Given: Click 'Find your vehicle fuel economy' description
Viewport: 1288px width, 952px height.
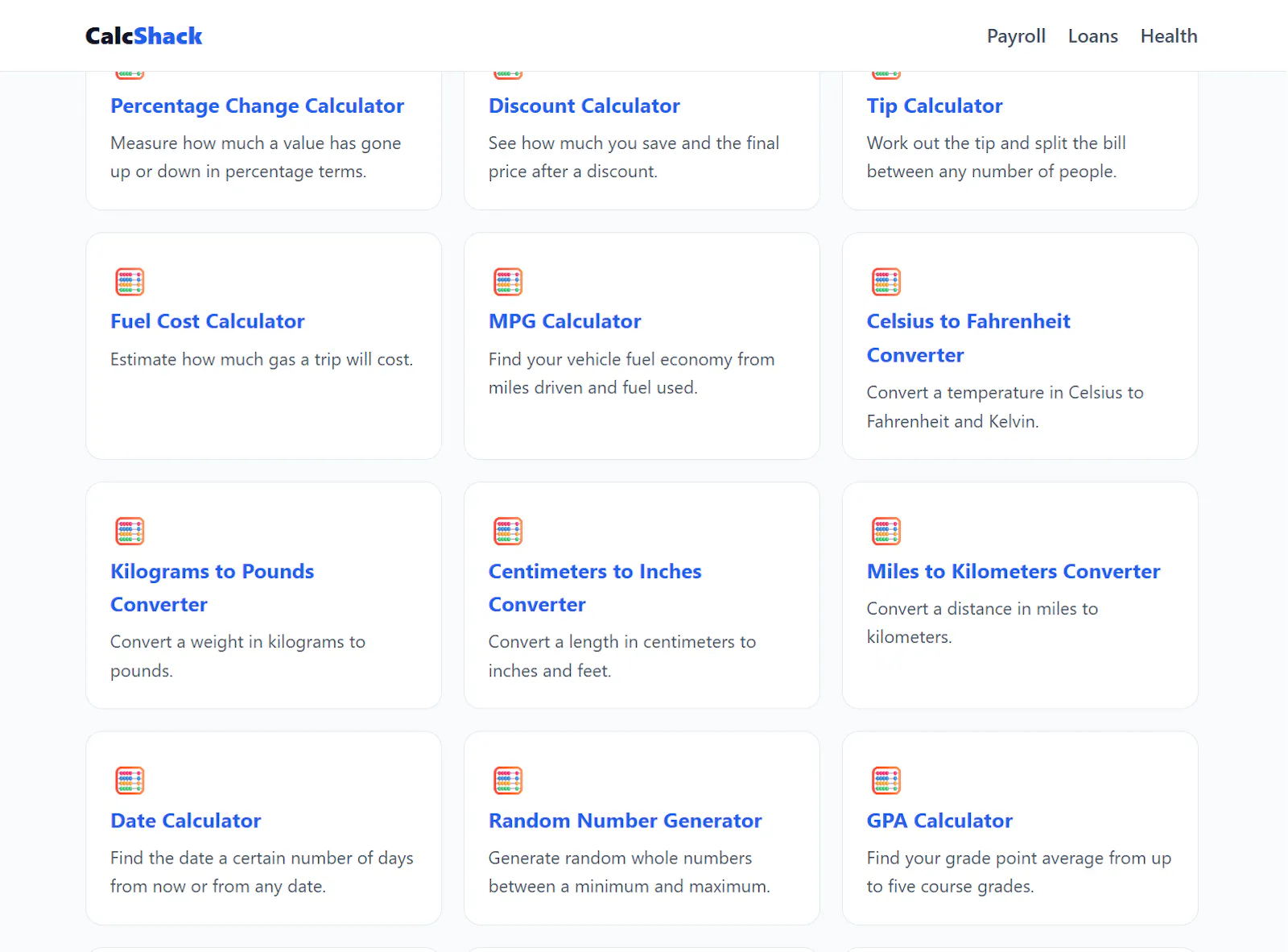Looking at the screenshot, I should pyautogui.click(x=631, y=374).
